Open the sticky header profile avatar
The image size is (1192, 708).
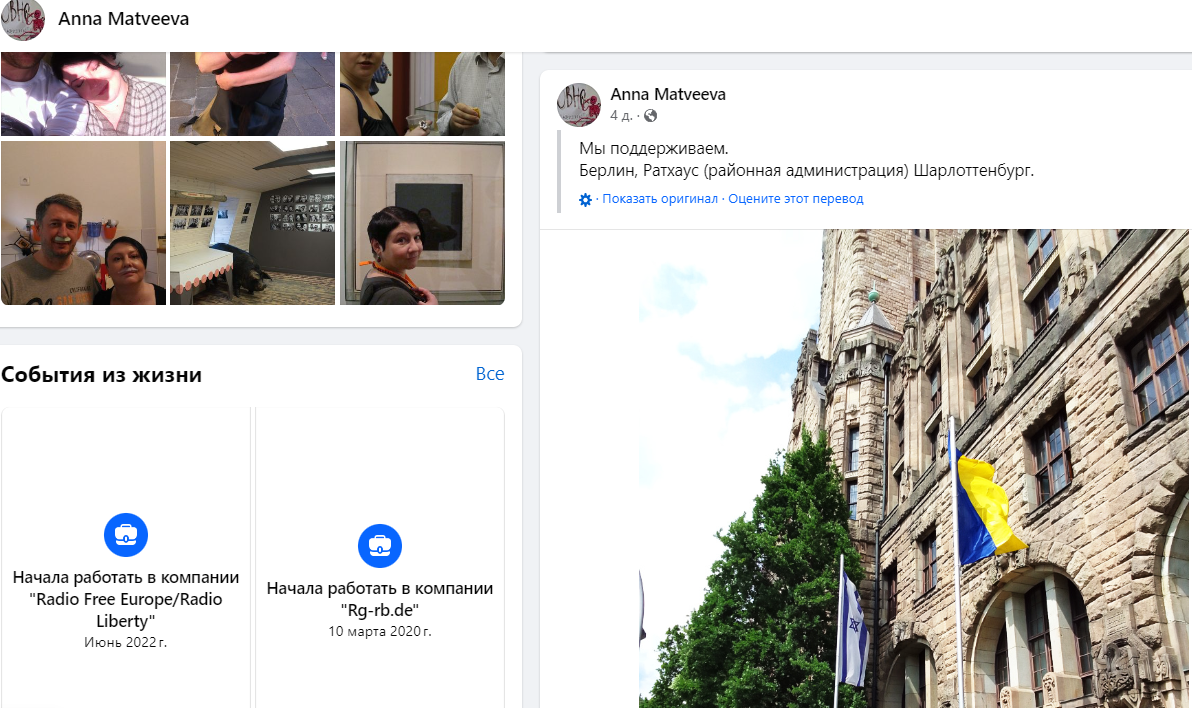point(23,19)
